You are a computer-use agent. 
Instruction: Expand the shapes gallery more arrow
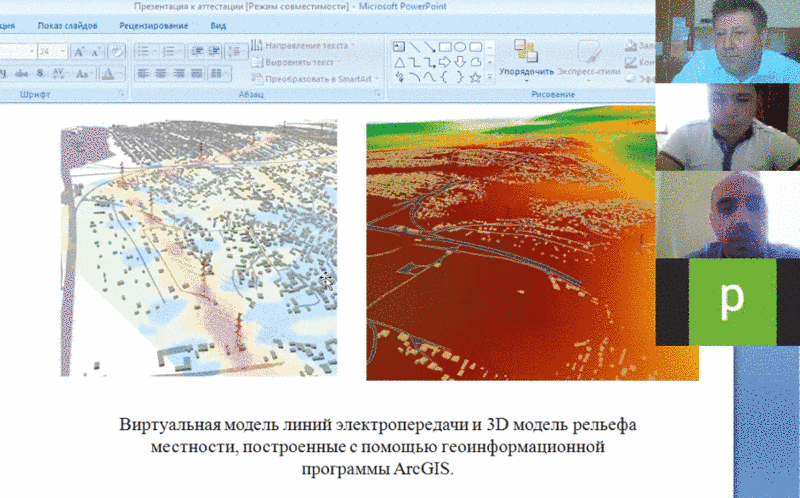coord(491,76)
